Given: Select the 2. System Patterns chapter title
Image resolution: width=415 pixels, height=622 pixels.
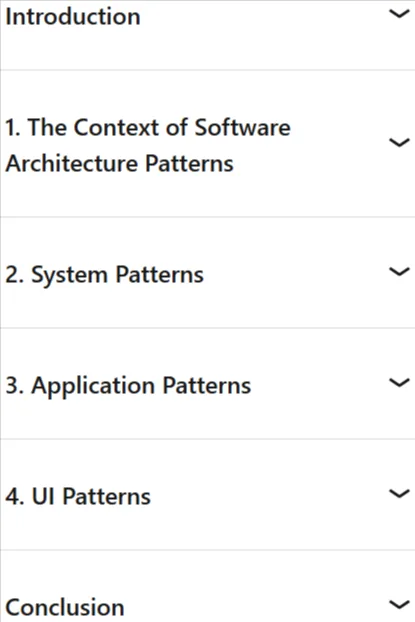Looking at the screenshot, I should pos(104,275).
